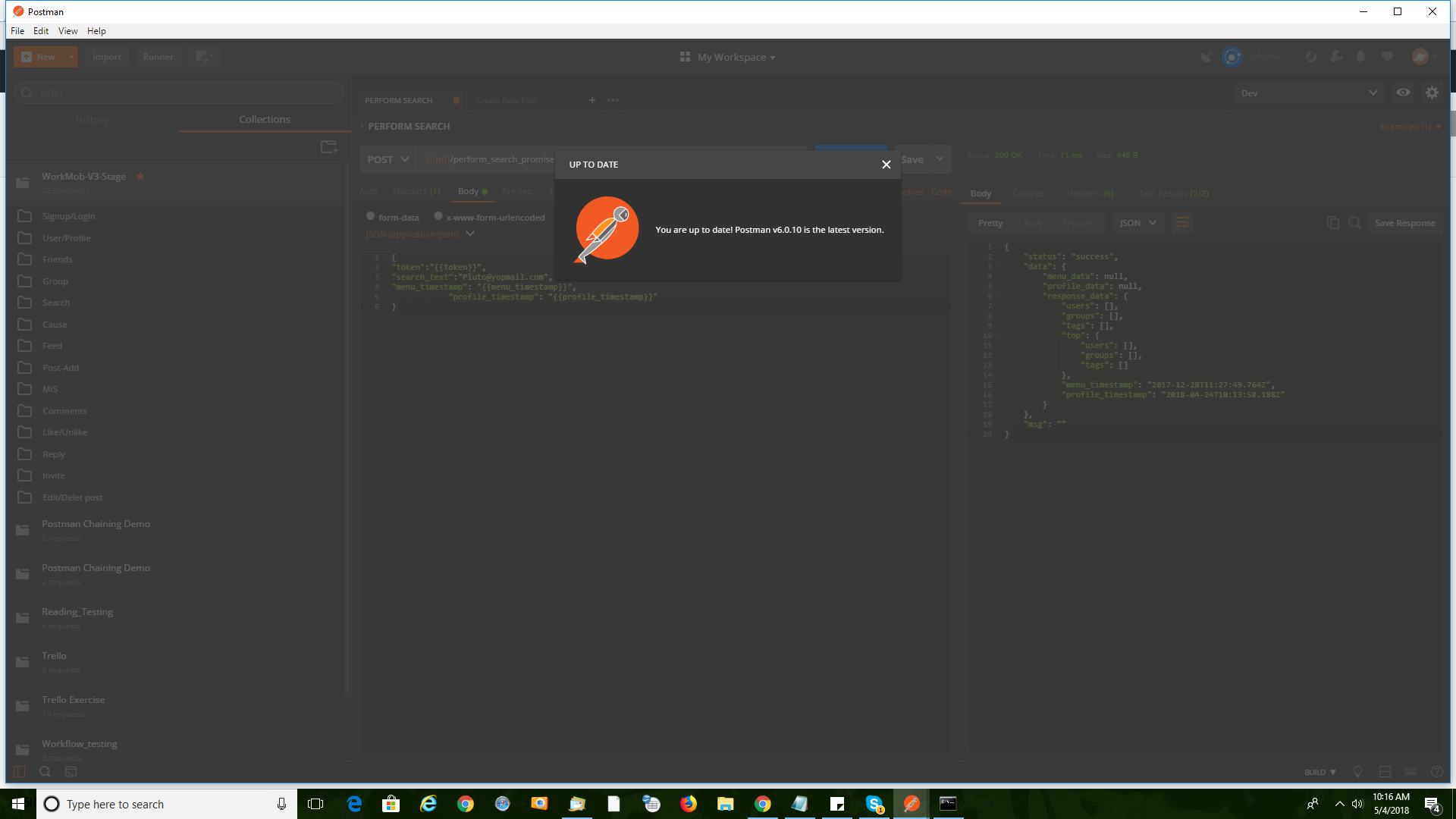Image resolution: width=1456 pixels, height=819 pixels.
Task: Open the search icon in response panel
Action: click(1354, 222)
